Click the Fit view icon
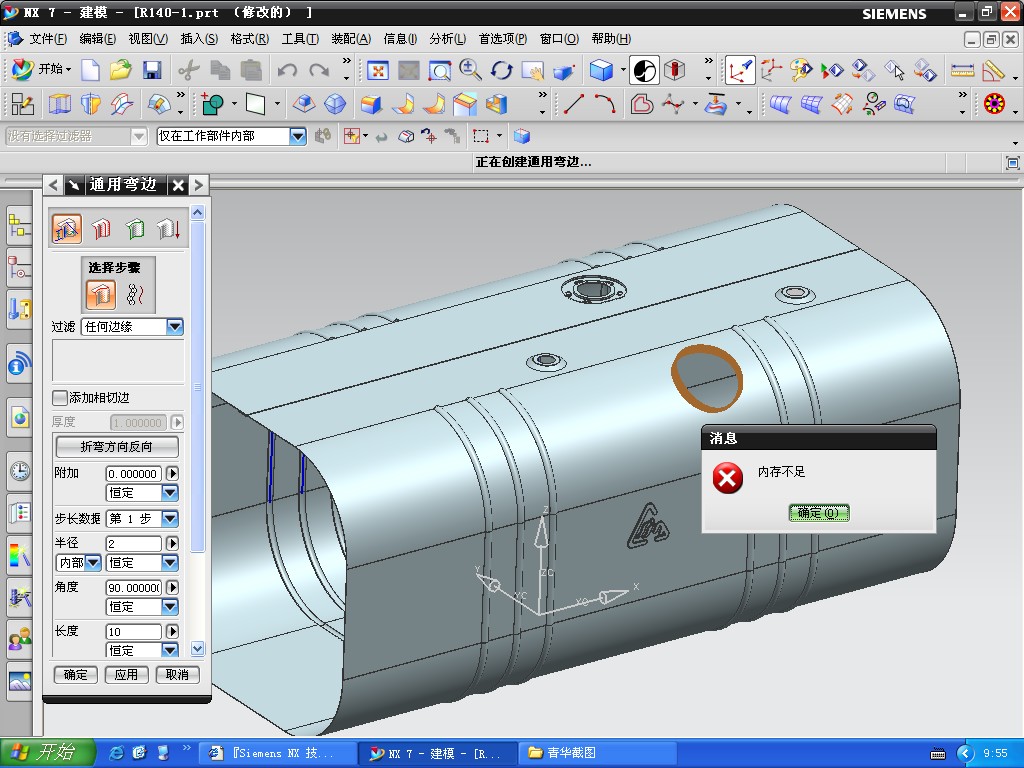 (378, 70)
